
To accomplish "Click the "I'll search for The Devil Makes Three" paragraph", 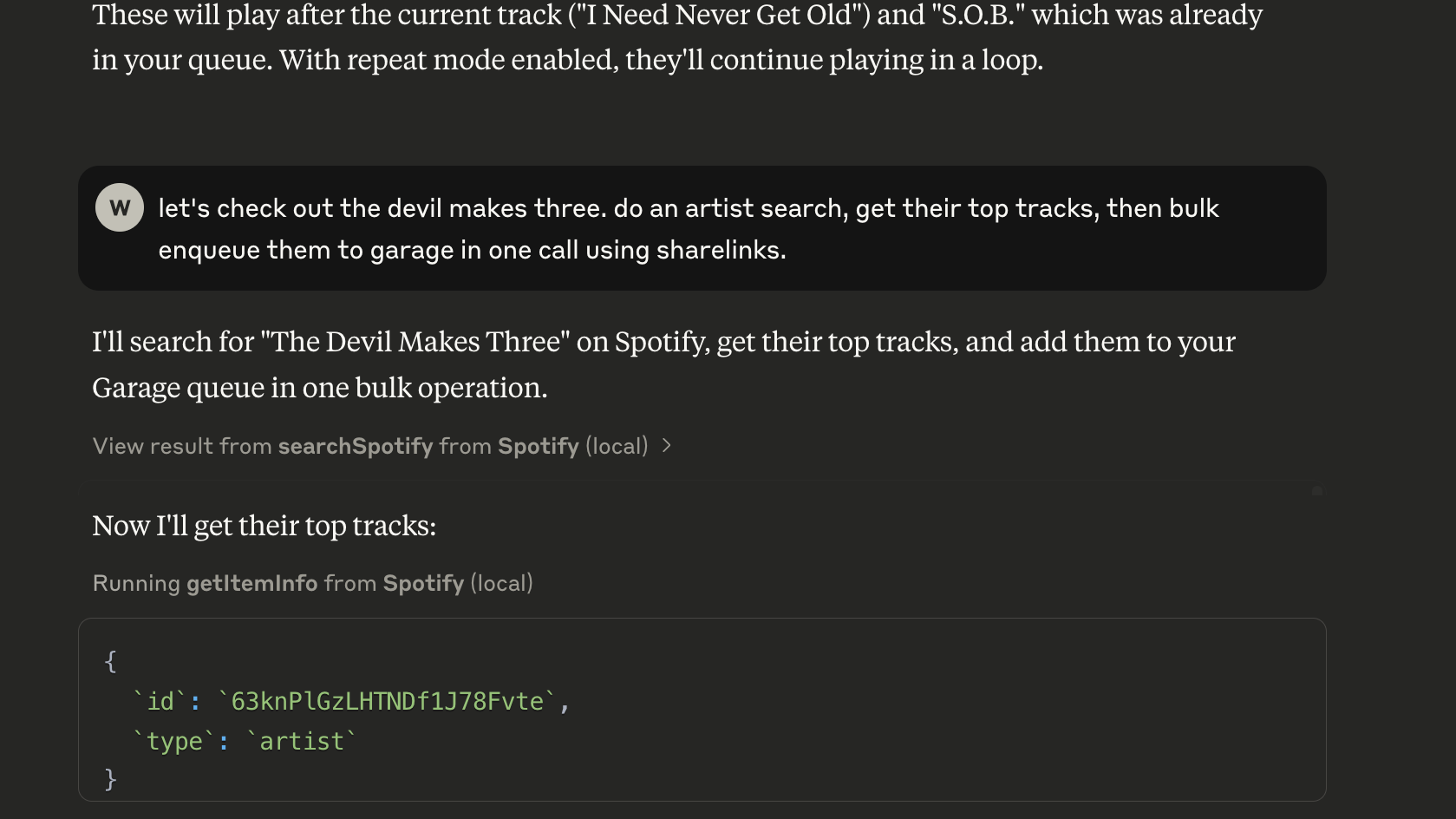I will pos(663,364).
